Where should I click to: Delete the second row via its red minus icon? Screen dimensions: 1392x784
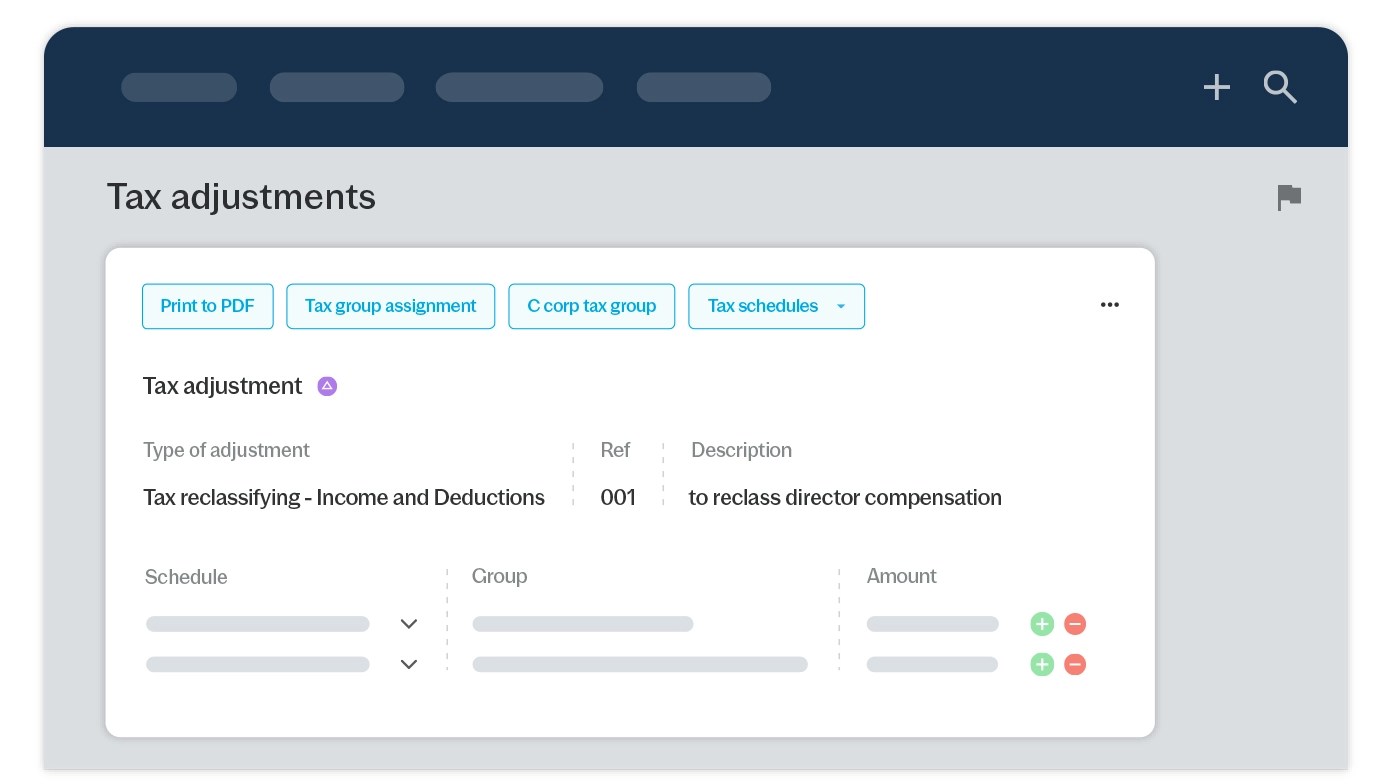pyautogui.click(x=1074, y=664)
